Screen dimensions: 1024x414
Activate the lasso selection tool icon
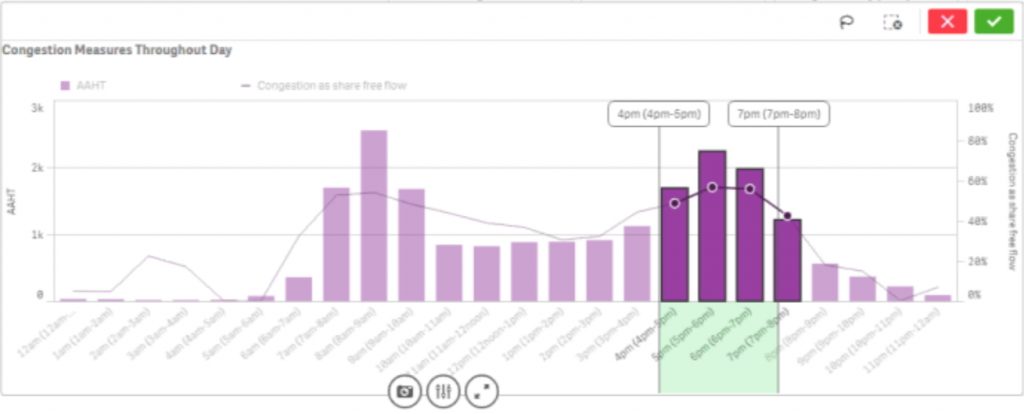846,22
